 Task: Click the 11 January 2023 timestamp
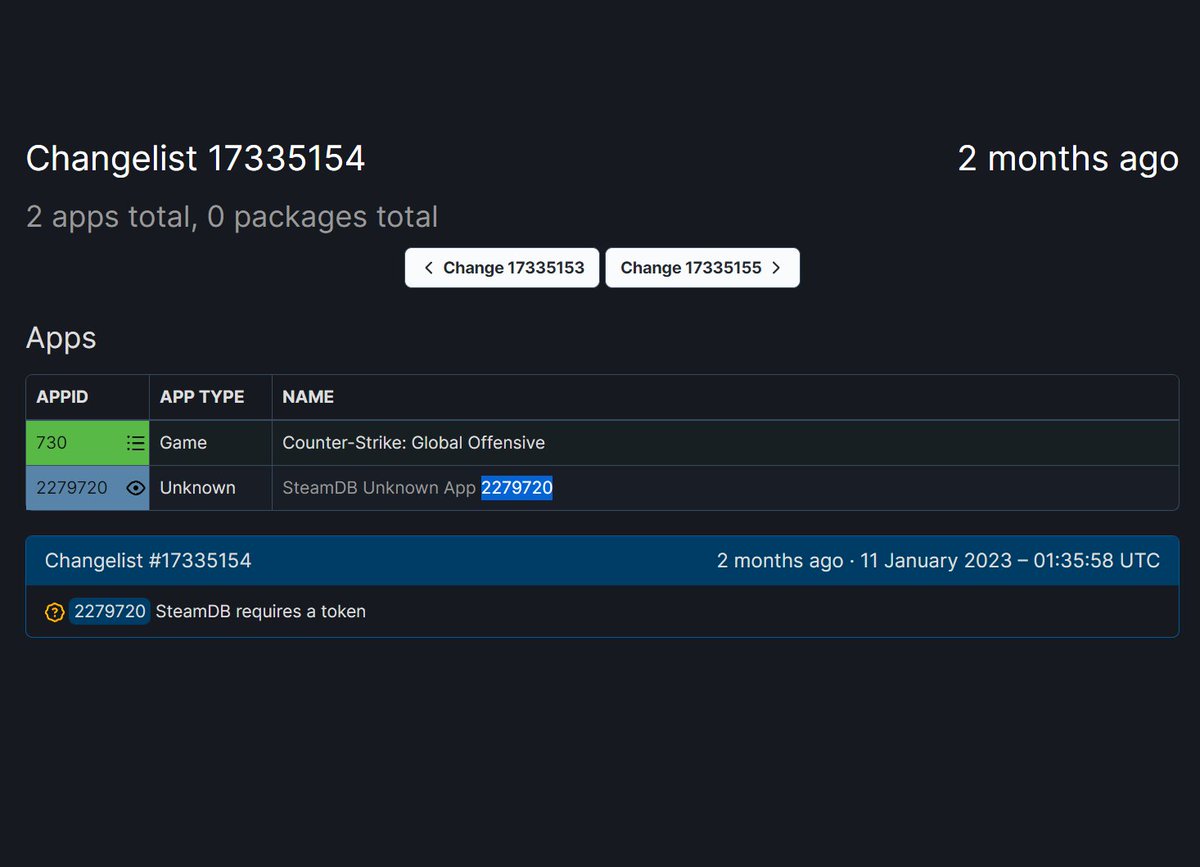[1010, 561]
